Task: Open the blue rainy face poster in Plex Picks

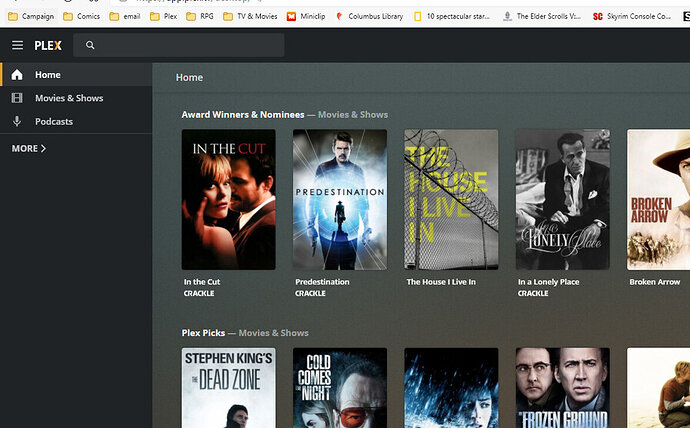Action: [451, 388]
